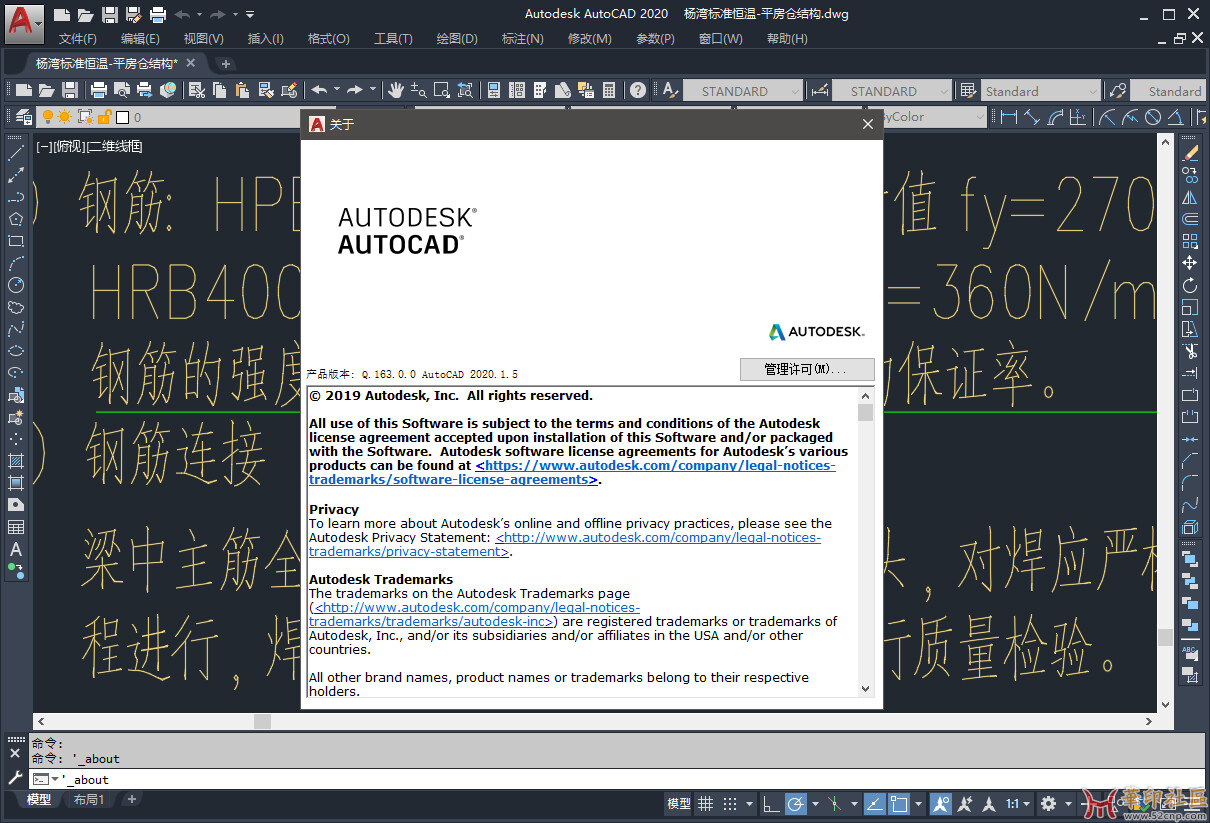1210x823 pixels.
Task: Click the Dimension Style icon
Action: point(820,90)
